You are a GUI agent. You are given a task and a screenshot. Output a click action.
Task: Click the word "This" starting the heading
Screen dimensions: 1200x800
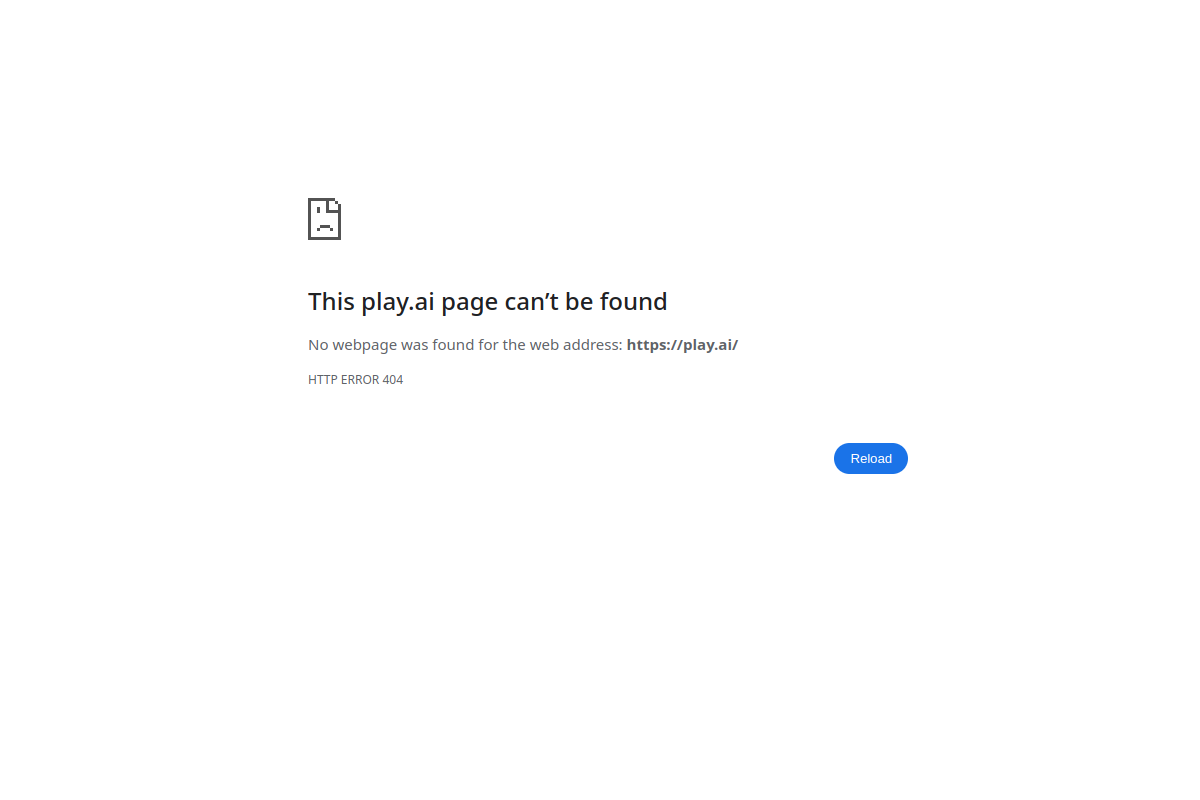(x=332, y=301)
